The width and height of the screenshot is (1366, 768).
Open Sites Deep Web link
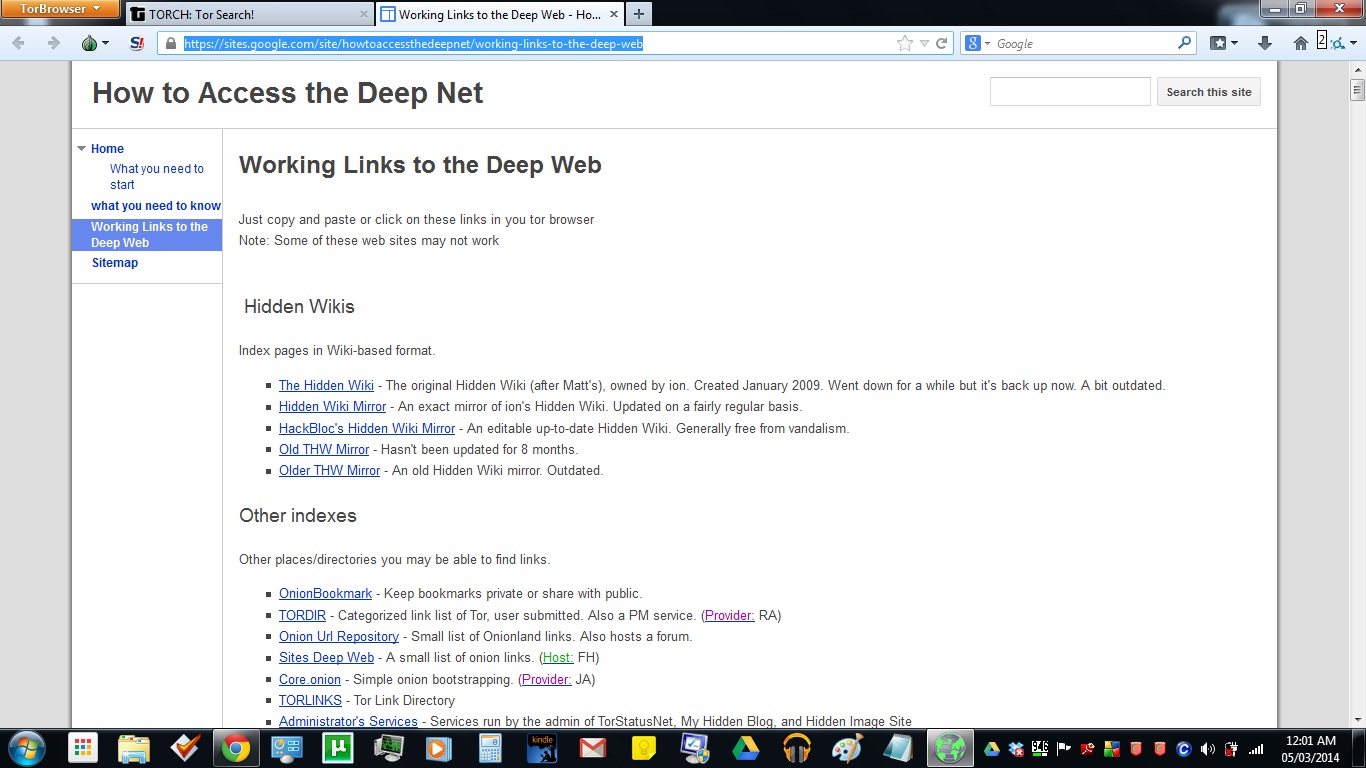pyautogui.click(x=326, y=658)
